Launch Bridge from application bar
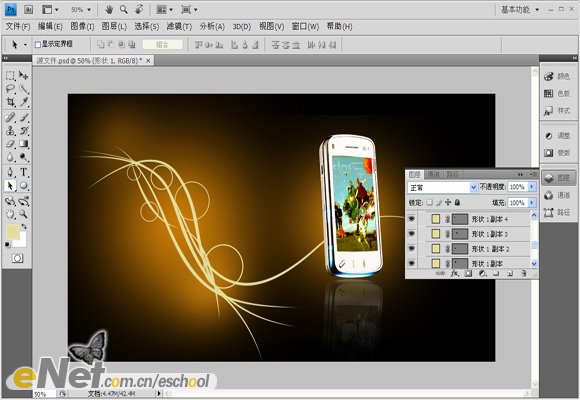The image size is (580, 400). coord(28,10)
